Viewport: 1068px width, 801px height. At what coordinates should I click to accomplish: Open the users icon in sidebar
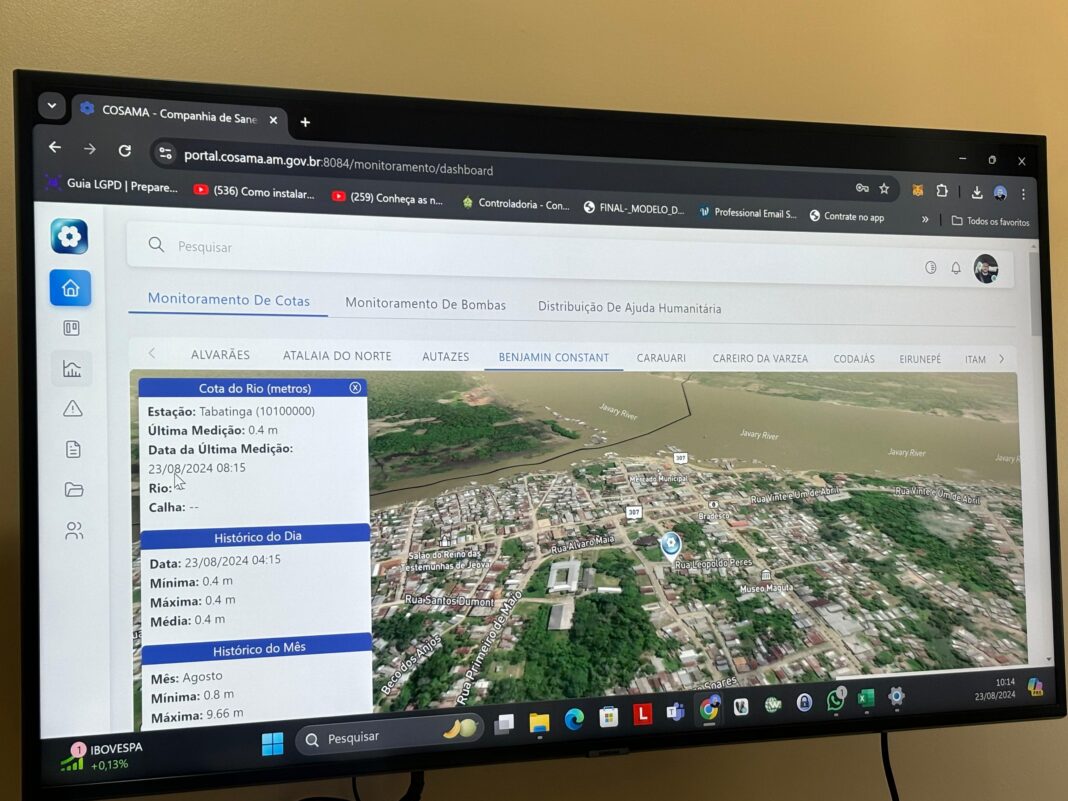pyautogui.click(x=74, y=531)
